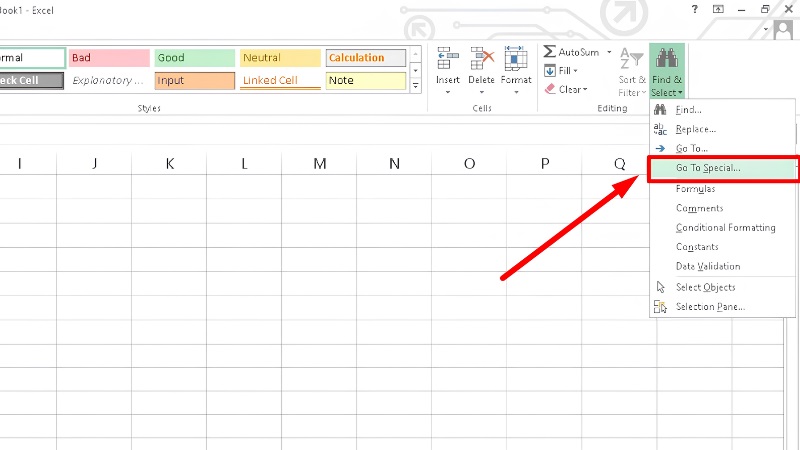Select column M header
800x450 pixels.
click(x=319, y=164)
